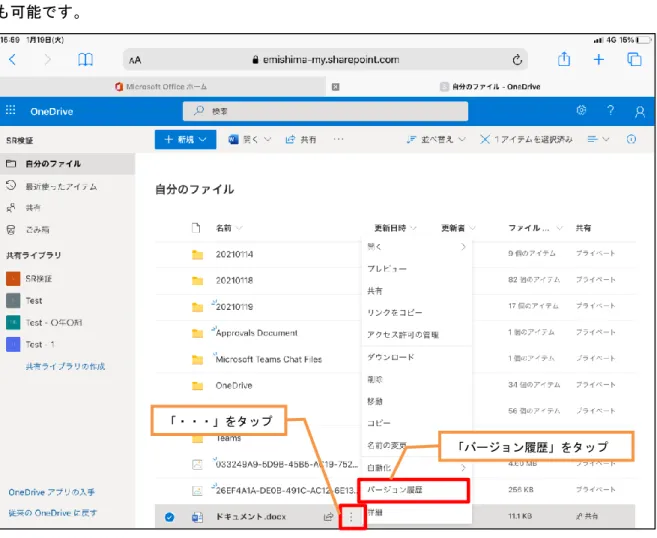
Task: Open the 新規 new item dropdown
Action: pos(185,140)
